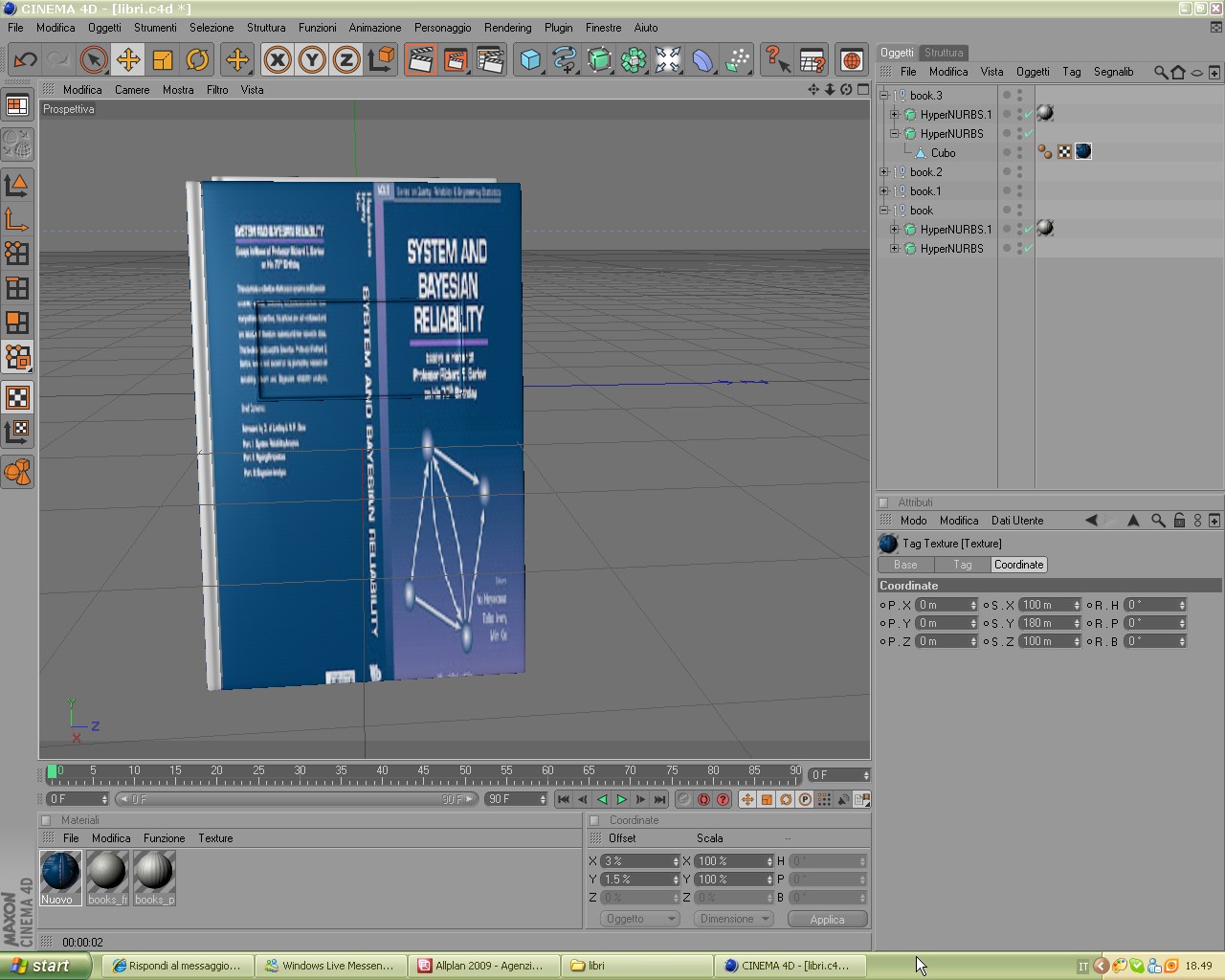Open the Animazione menu
The image size is (1225, 980).
[374, 28]
